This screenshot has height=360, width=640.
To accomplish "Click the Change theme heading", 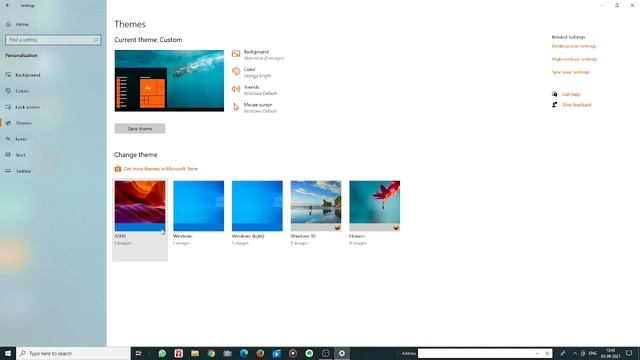I will point(136,155).
